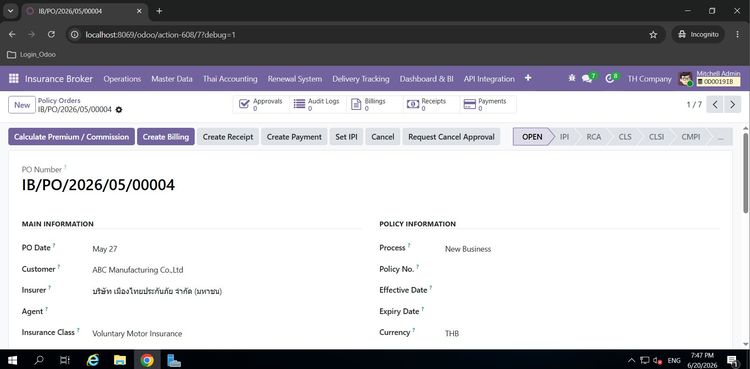This screenshot has width=750, height=369.
Task: Open the Thai Accounting menu
Action: 230,78
